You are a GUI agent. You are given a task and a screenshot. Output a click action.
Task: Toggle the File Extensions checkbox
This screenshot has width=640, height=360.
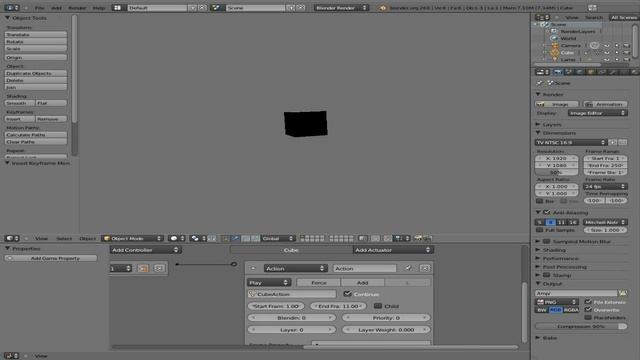(588, 302)
